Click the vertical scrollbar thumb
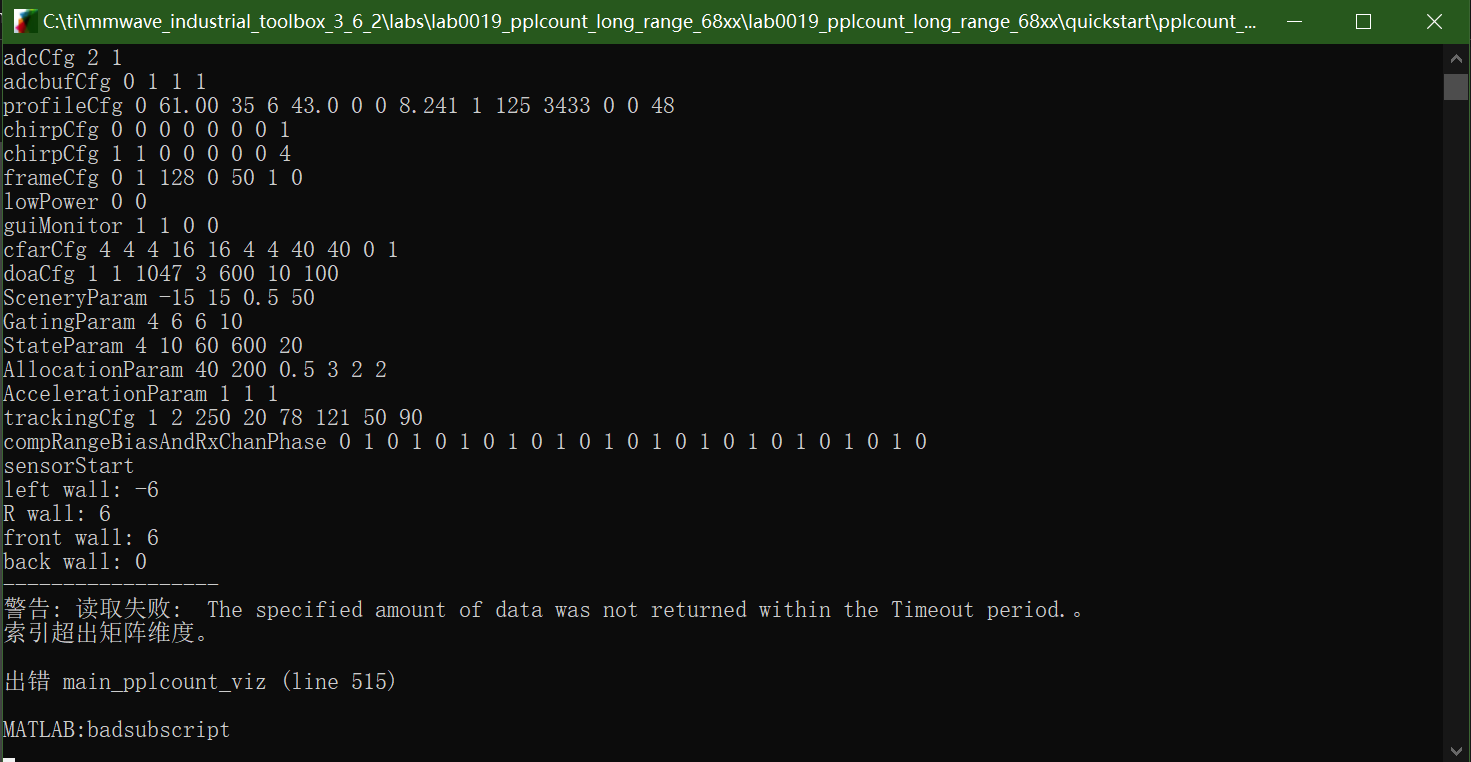This screenshot has width=1471, height=762. (x=1455, y=86)
